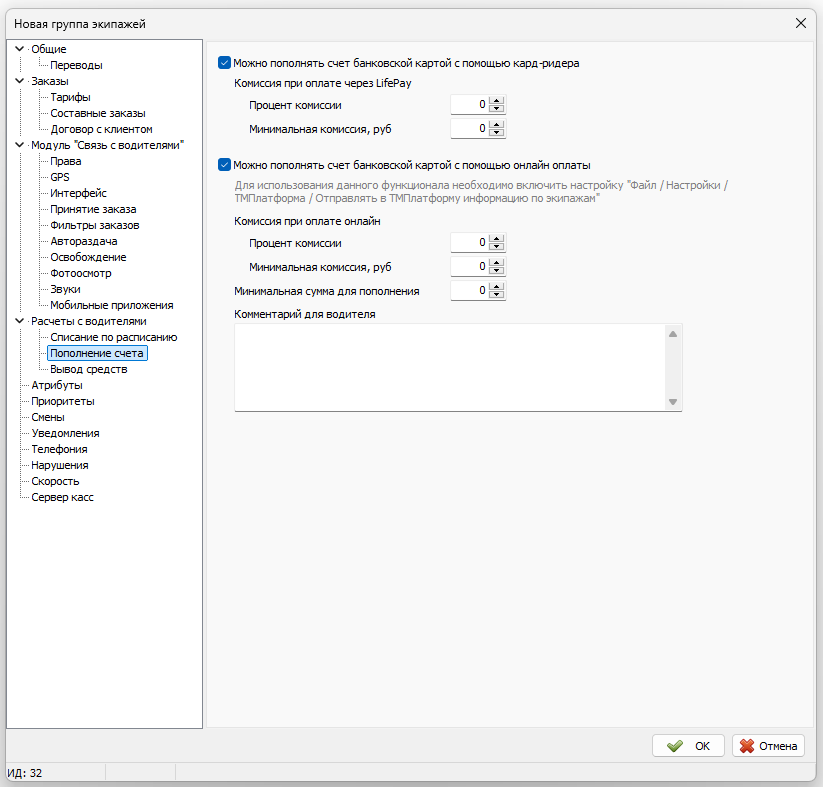Collapse the "Общие" tree node
This screenshot has height=787, width=823.
[19, 49]
